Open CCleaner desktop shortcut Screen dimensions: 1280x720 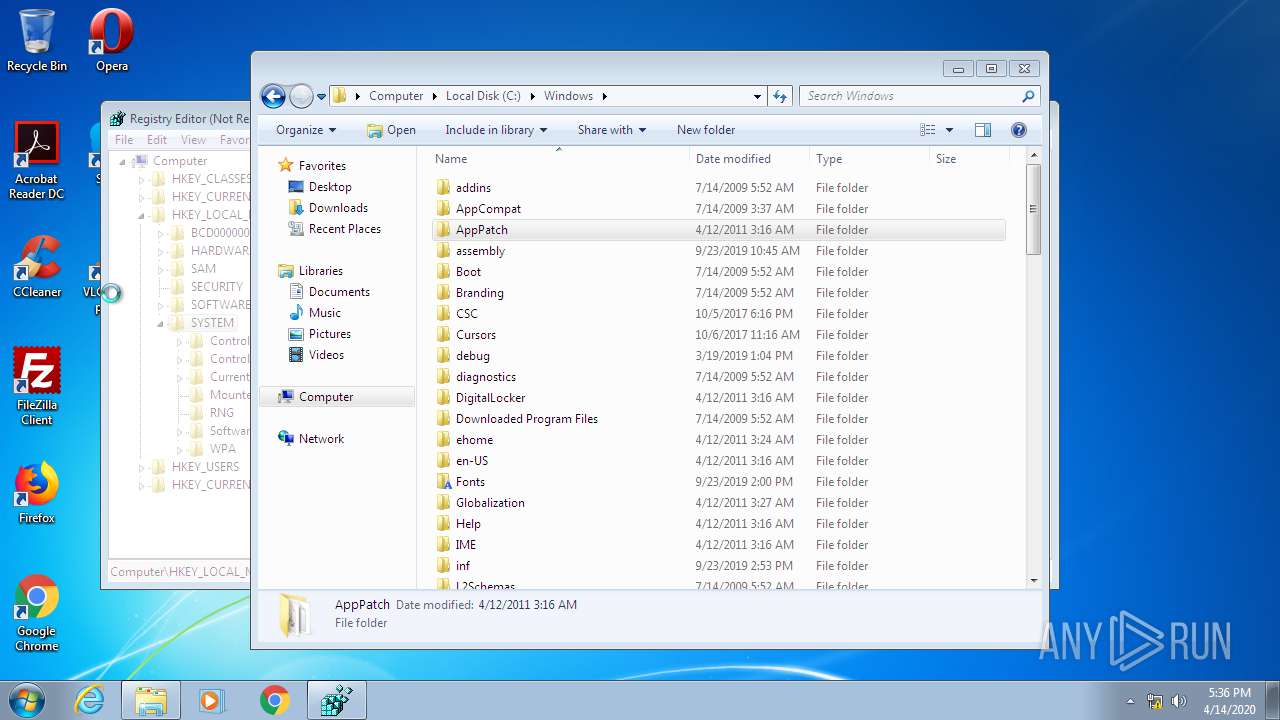(x=37, y=267)
